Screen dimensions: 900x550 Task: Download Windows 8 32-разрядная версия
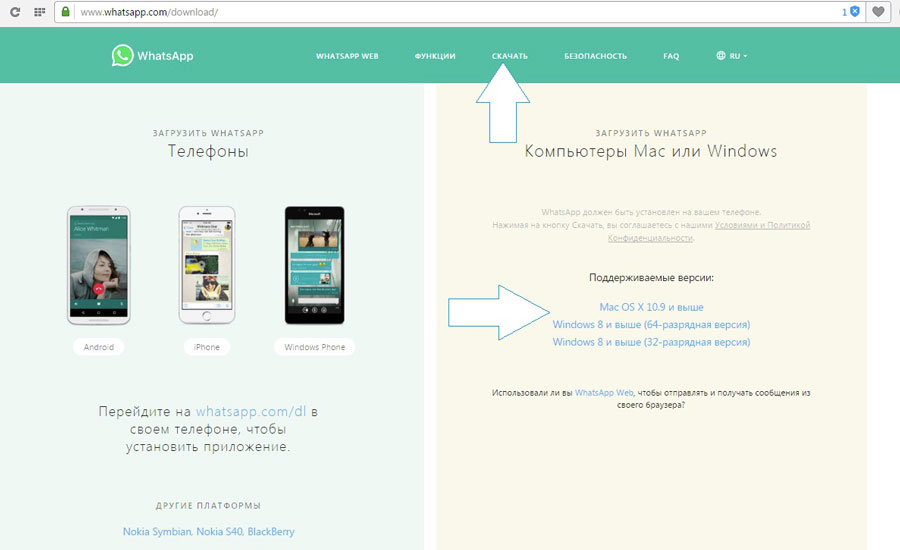(651, 342)
